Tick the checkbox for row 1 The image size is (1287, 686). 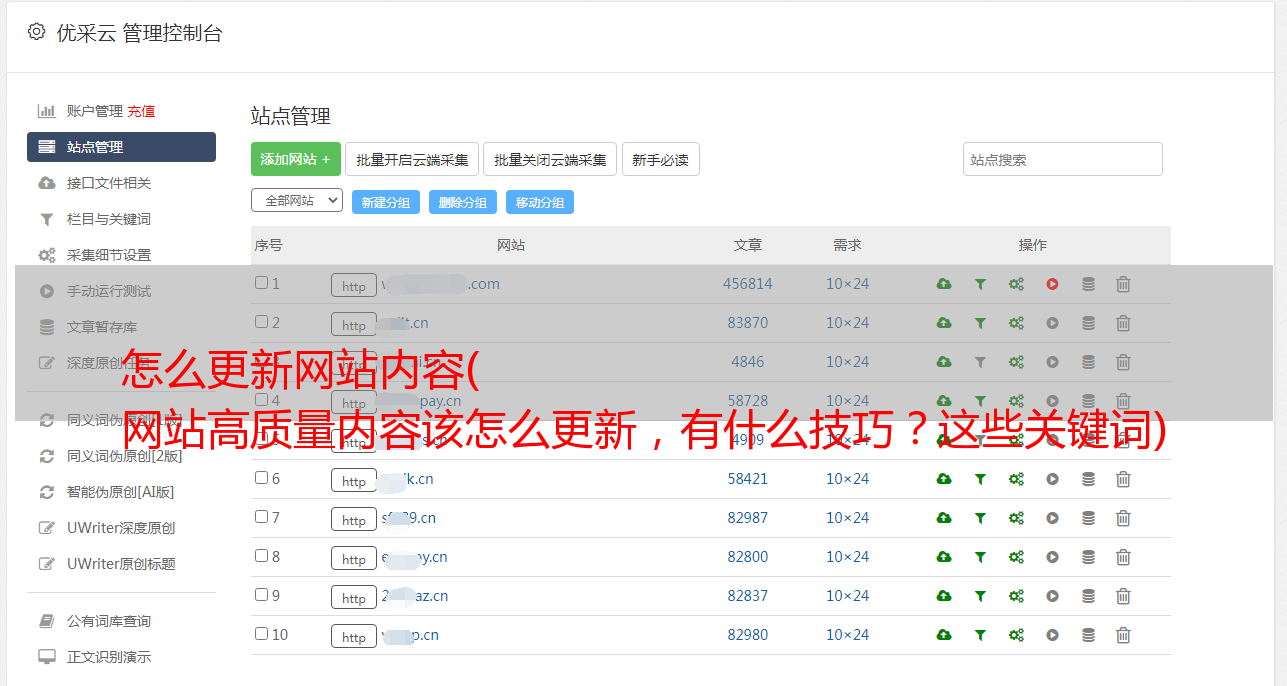[x=261, y=283]
